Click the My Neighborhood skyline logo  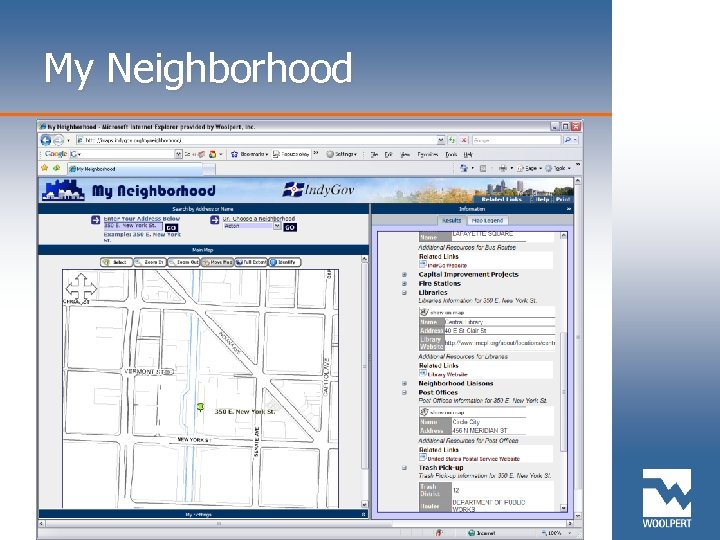[63, 190]
